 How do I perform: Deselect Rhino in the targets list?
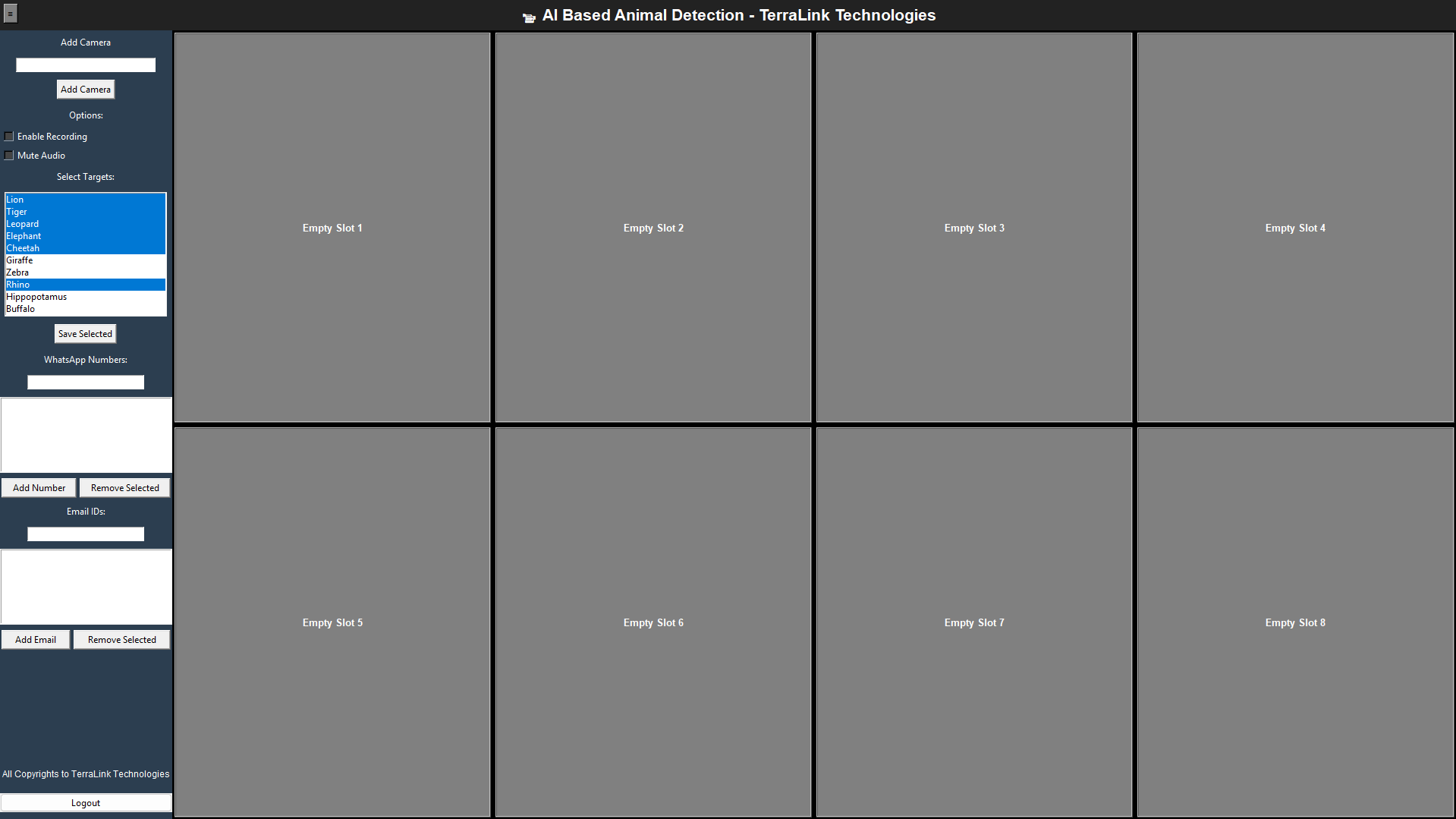[18, 285]
